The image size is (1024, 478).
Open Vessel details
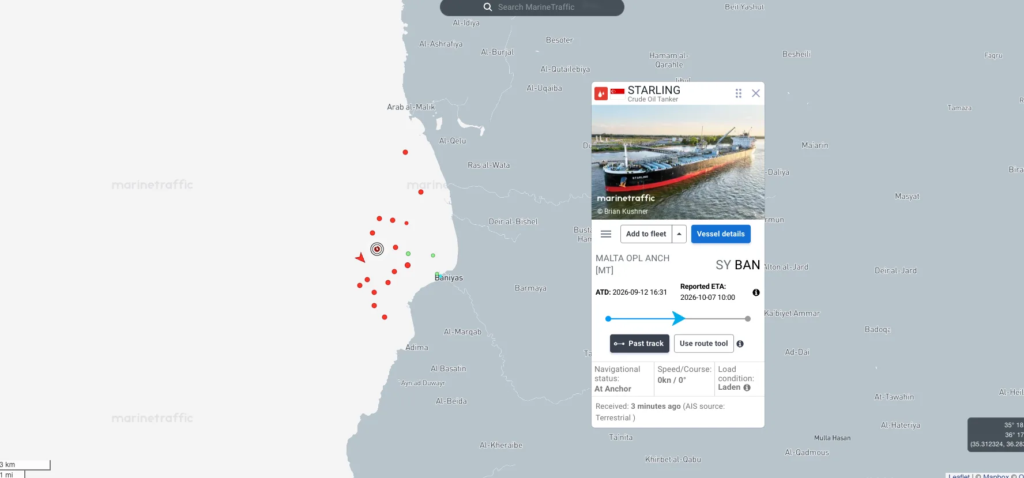[x=721, y=234]
